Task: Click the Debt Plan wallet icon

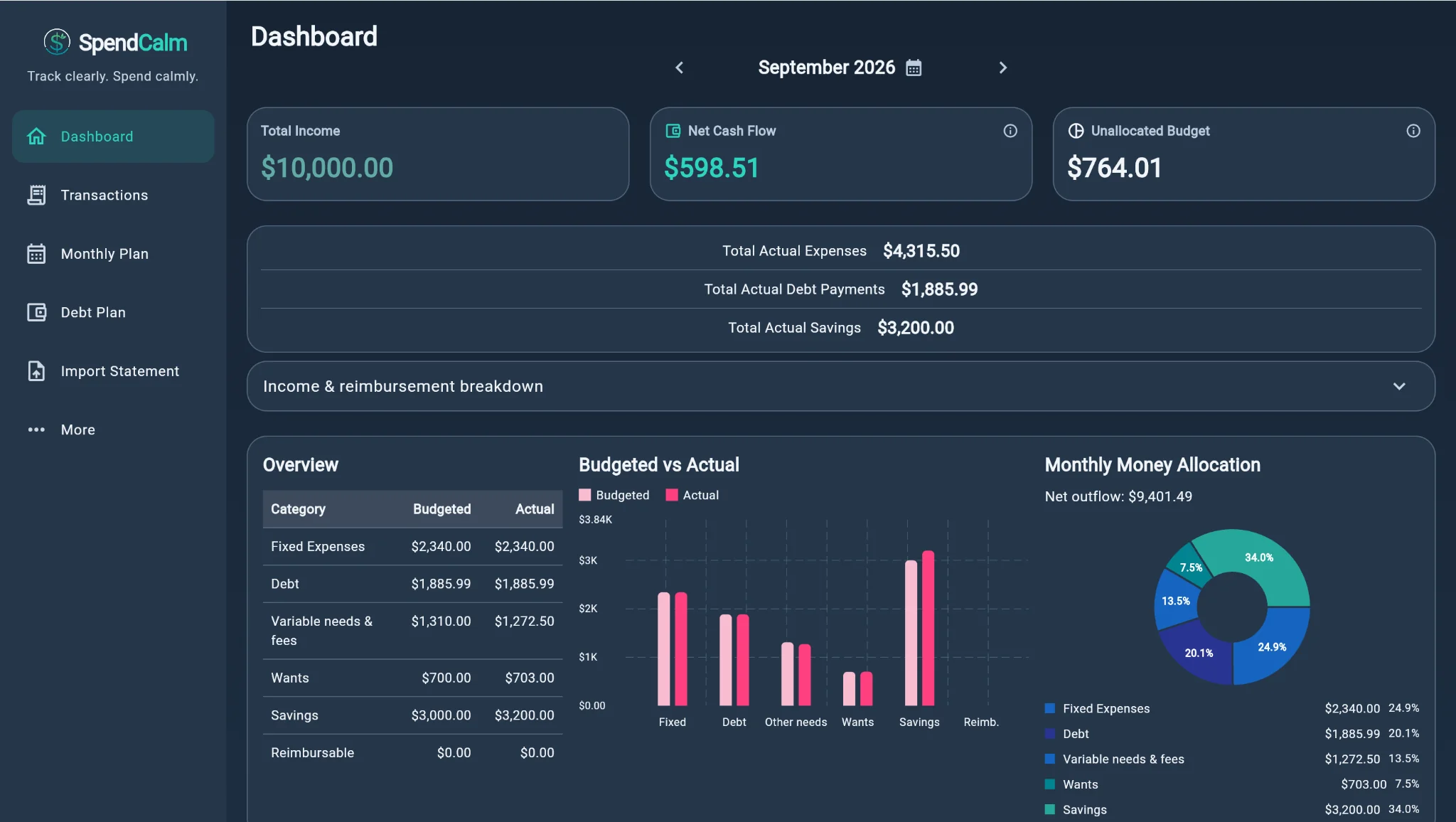Action: [x=36, y=312]
